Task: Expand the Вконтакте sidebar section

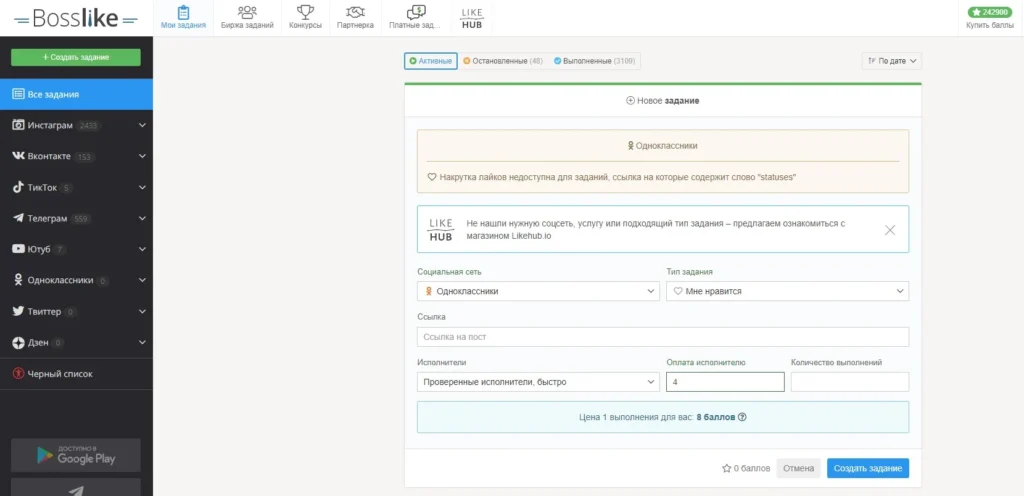Action: (x=142, y=157)
